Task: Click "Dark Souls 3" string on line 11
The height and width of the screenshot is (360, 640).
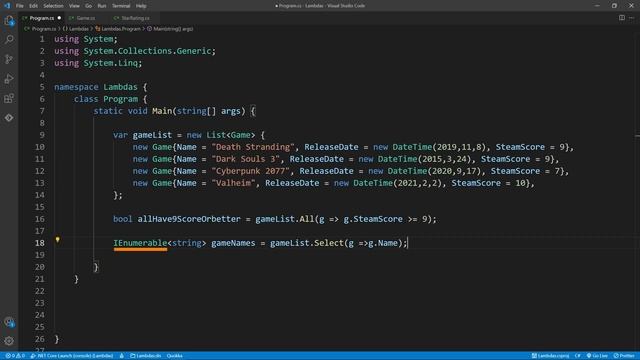Action: 246,159
